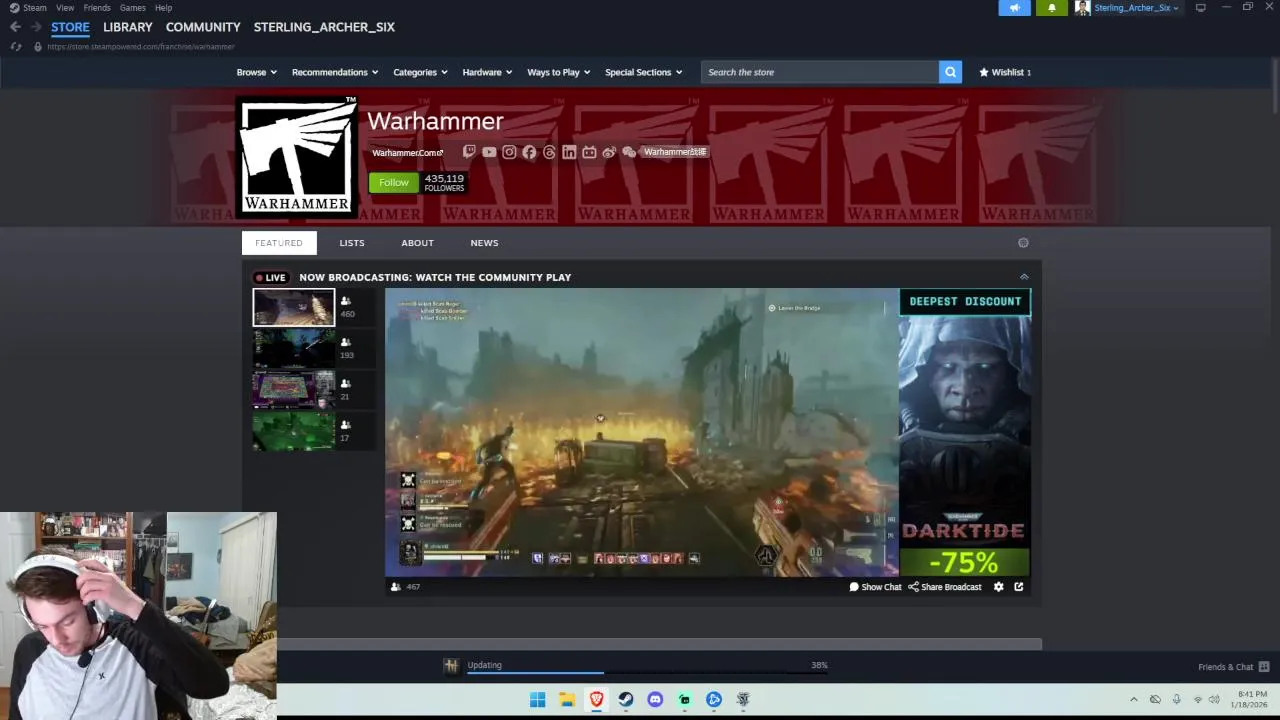Expand the Special Sections dropdown
Viewport: 1280px width, 720px height.
(x=644, y=72)
